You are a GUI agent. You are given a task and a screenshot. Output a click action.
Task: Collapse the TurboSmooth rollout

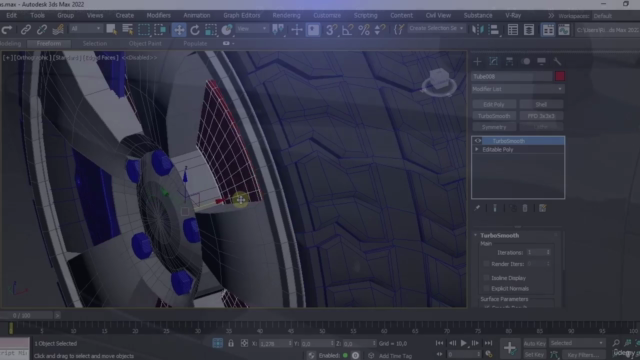(476, 236)
